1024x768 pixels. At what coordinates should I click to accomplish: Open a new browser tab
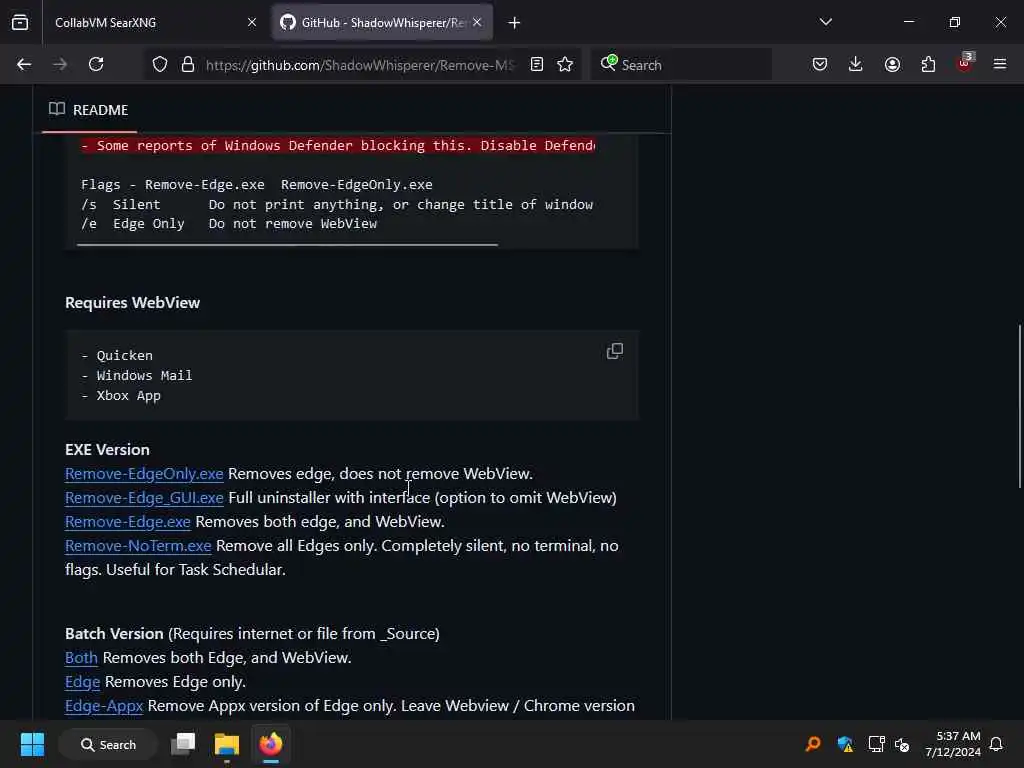(x=515, y=23)
